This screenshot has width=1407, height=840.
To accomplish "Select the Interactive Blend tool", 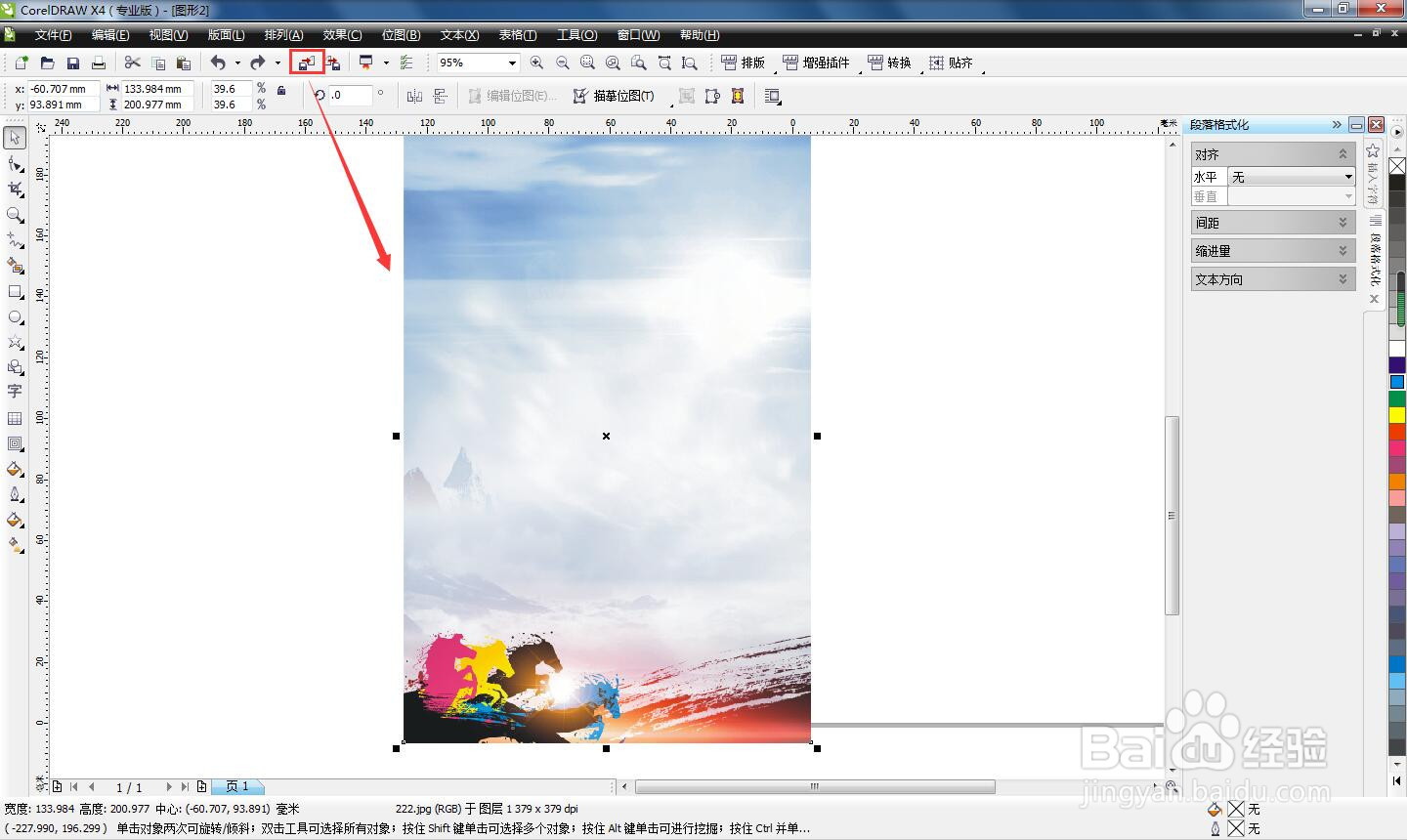I will [x=15, y=443].
